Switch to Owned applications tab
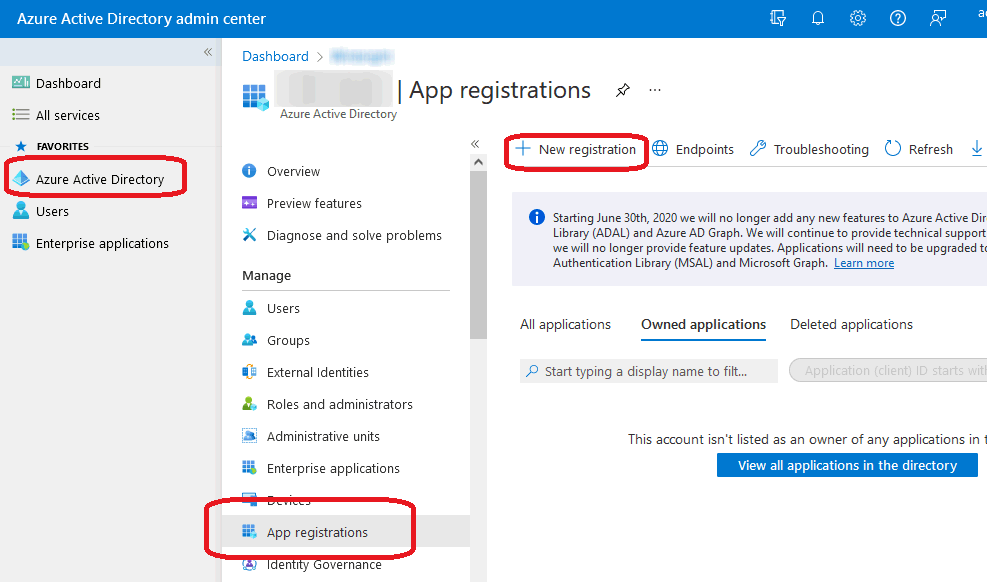Viewport: 988px width, 582px height. click(703, 324)
